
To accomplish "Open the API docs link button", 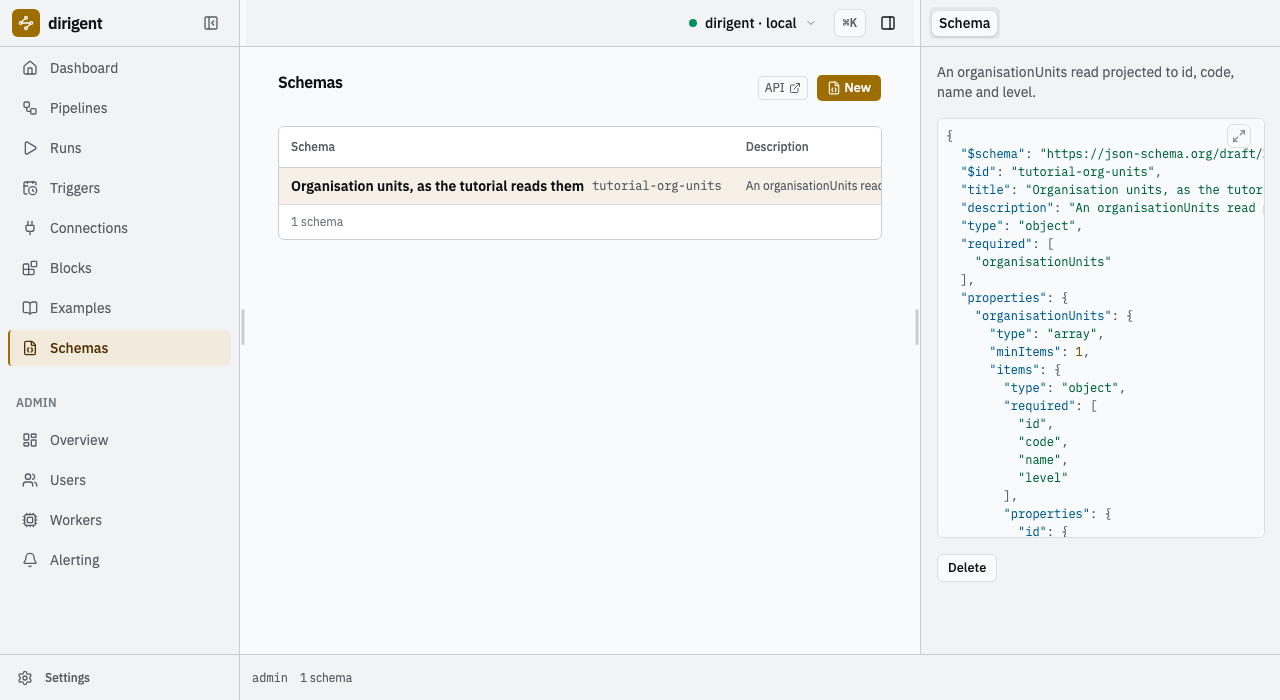I will coord(783,88).
